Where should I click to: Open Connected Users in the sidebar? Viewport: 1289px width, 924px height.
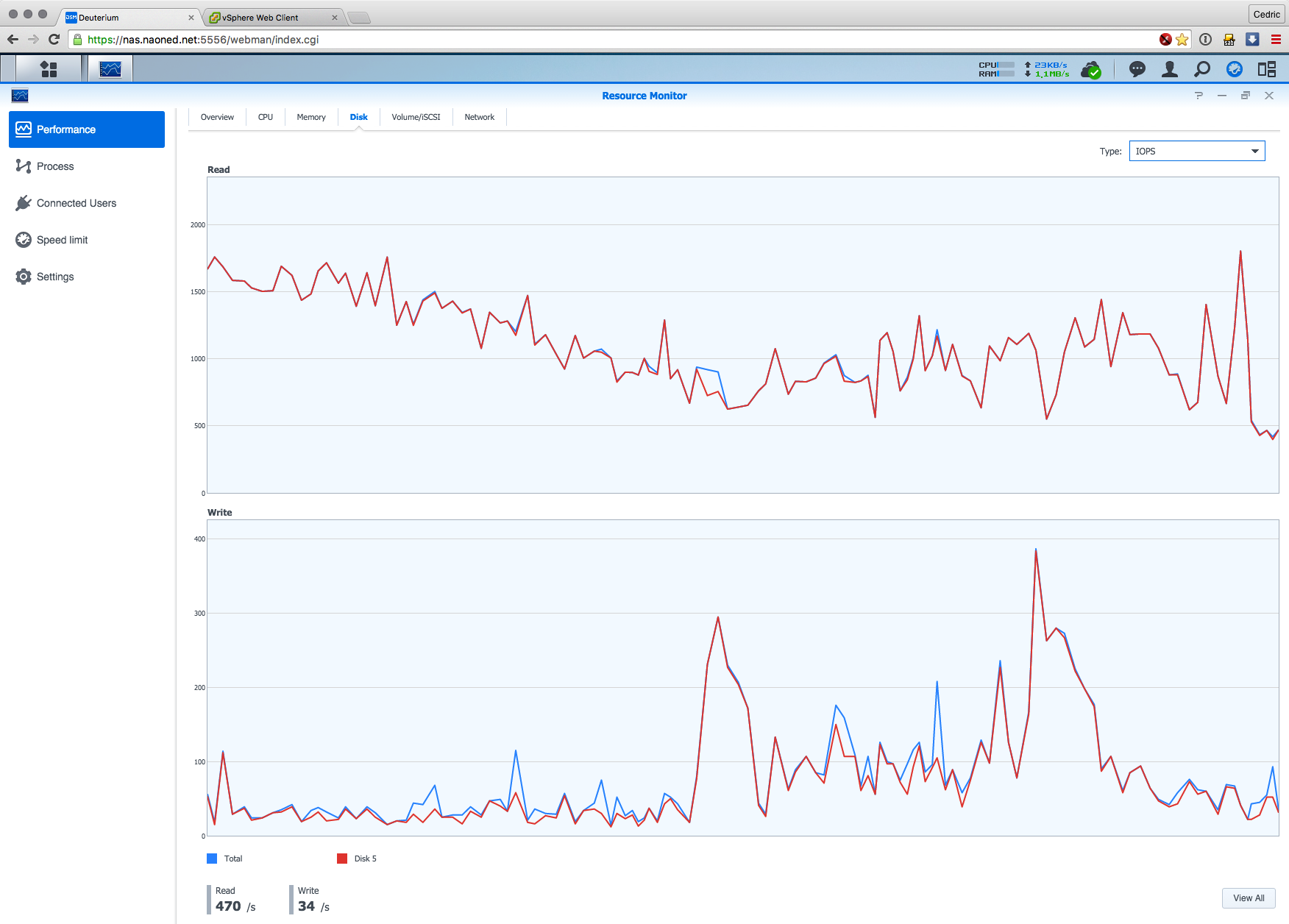(x=77, y=203)
